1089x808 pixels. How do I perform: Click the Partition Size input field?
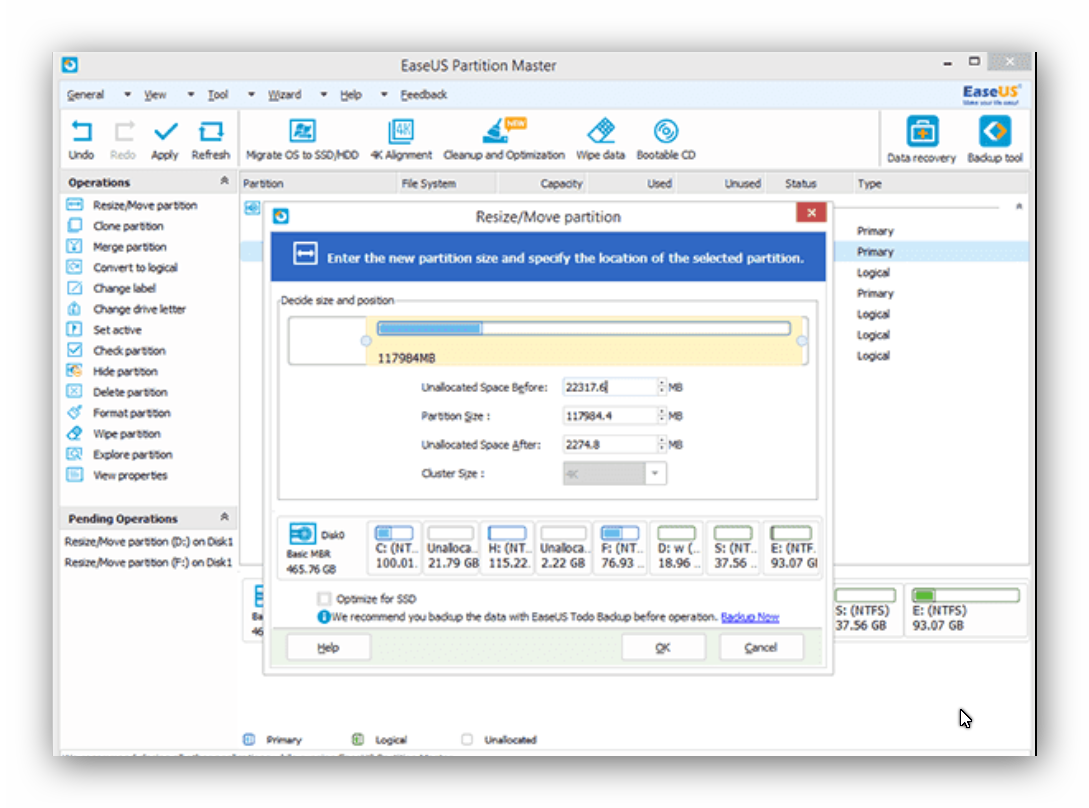pyautogui.click(x=610, y=415)
